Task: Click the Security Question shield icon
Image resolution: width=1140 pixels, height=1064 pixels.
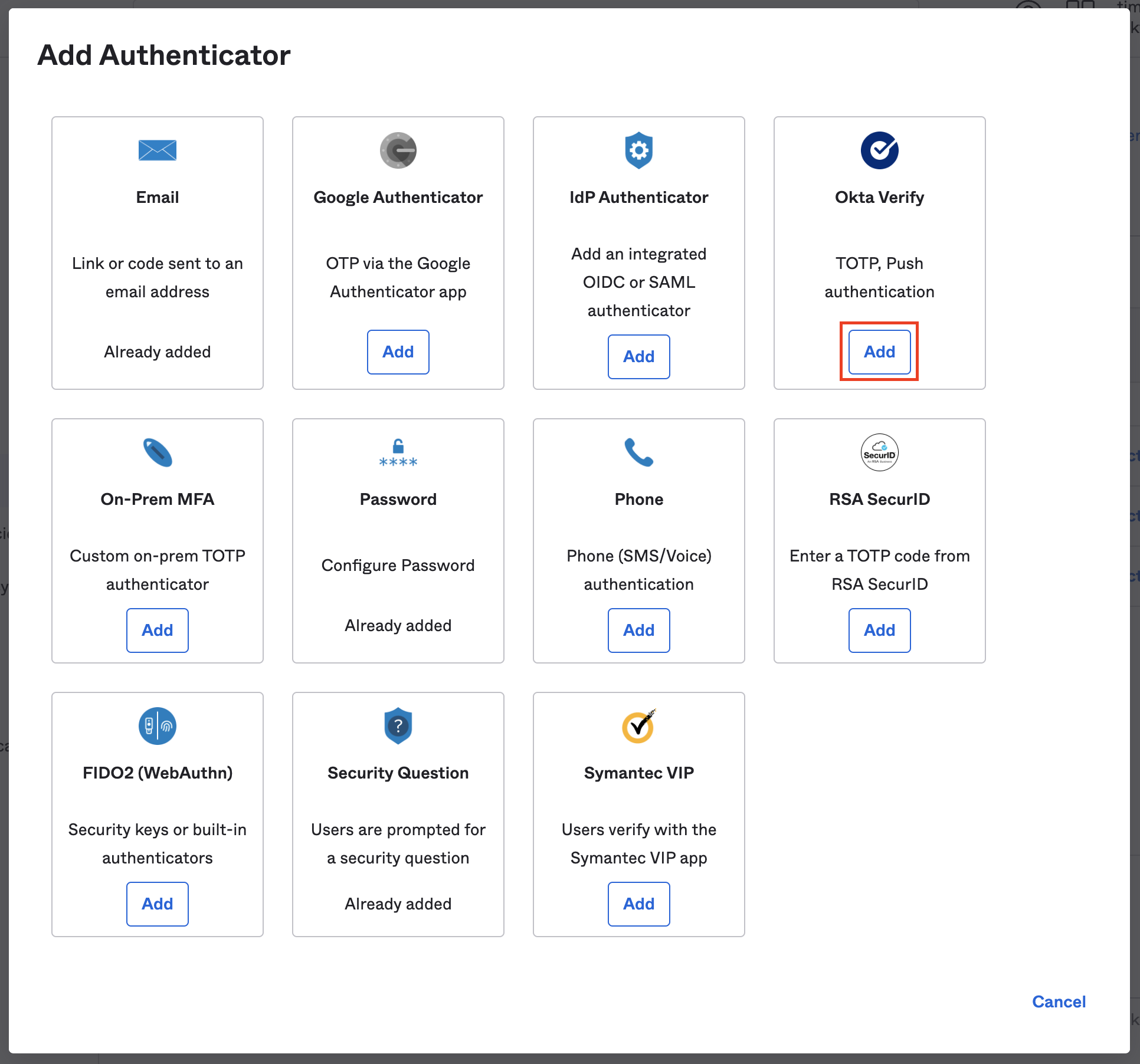Action: 398,726
